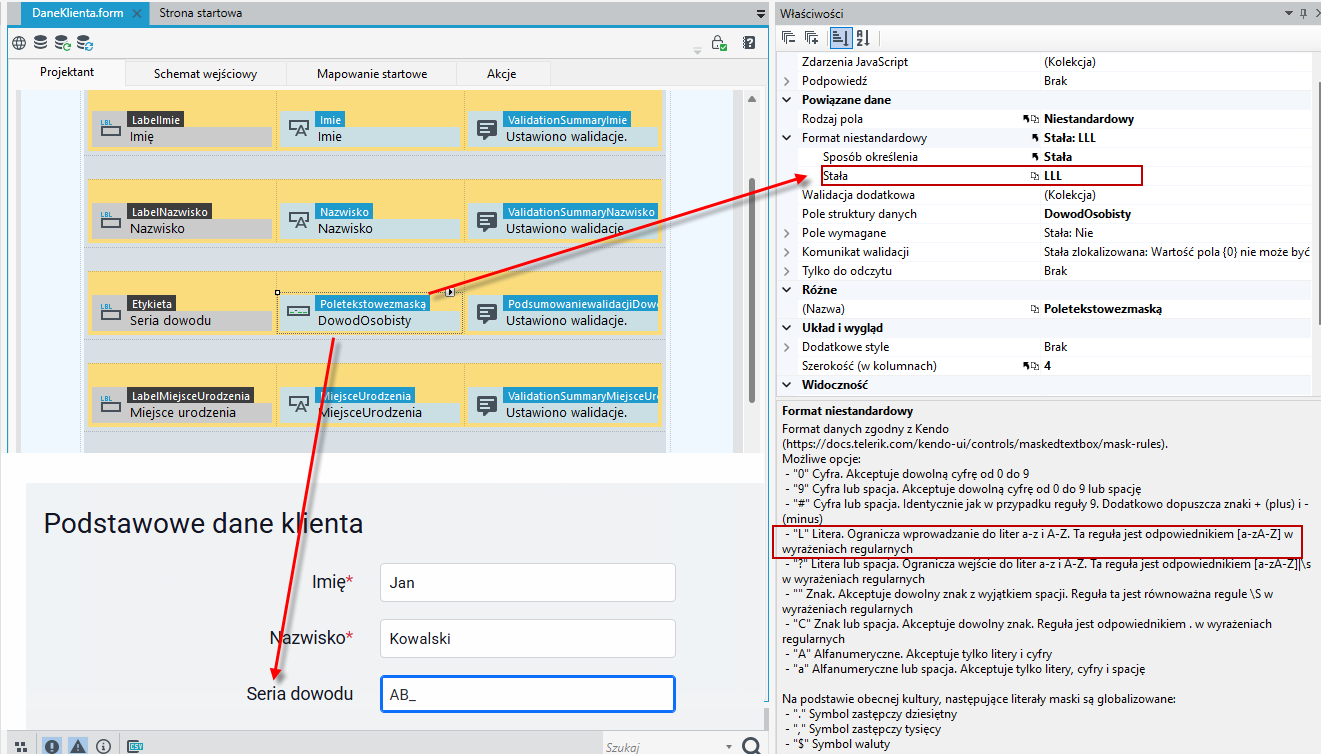Open the Szukaj search box dropdown arrow
This screenshot has height=754, width=1321.
[728, 747]
